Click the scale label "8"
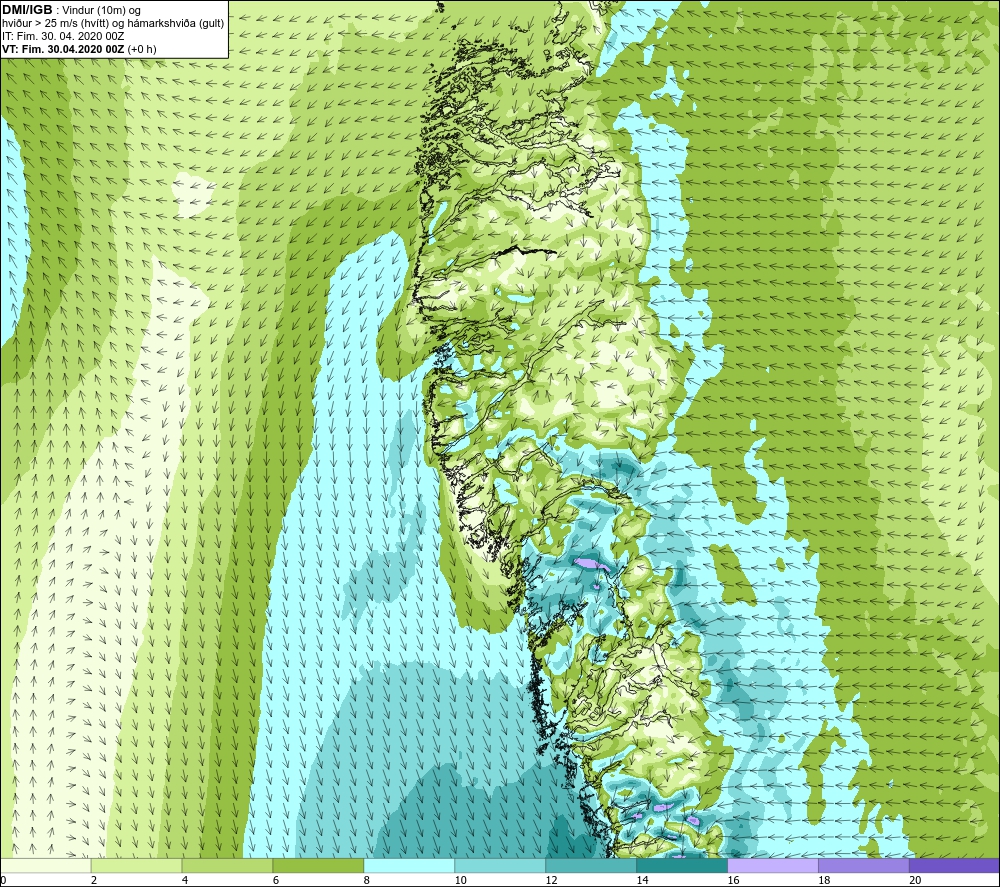 [x=367, y=880]
